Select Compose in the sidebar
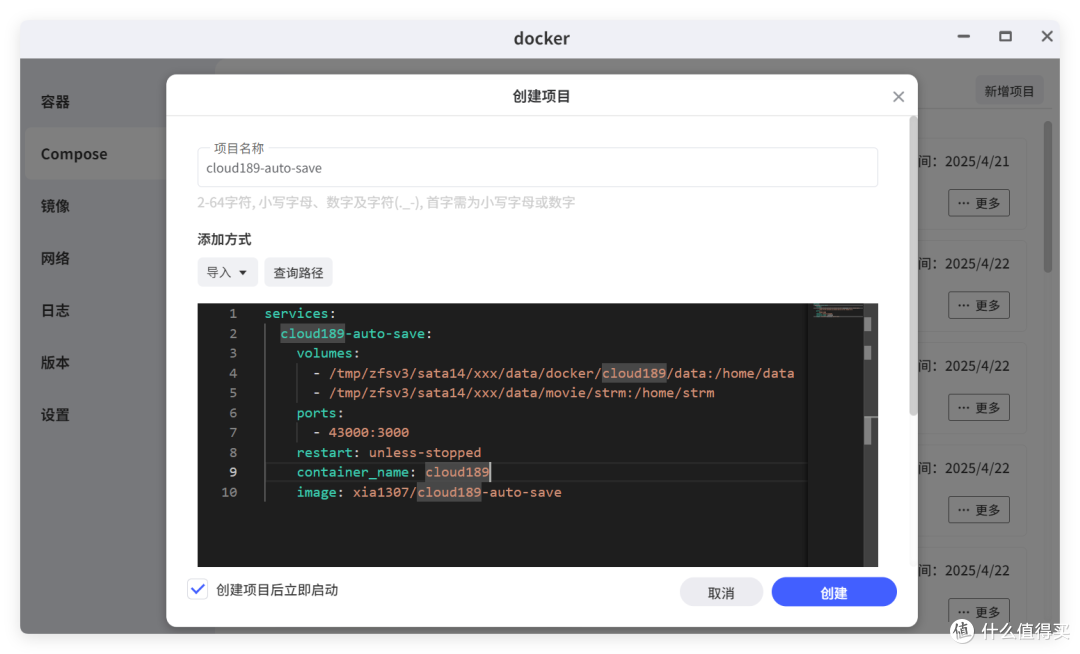This screenshot has width=1080, height=654. coord(74,154)
